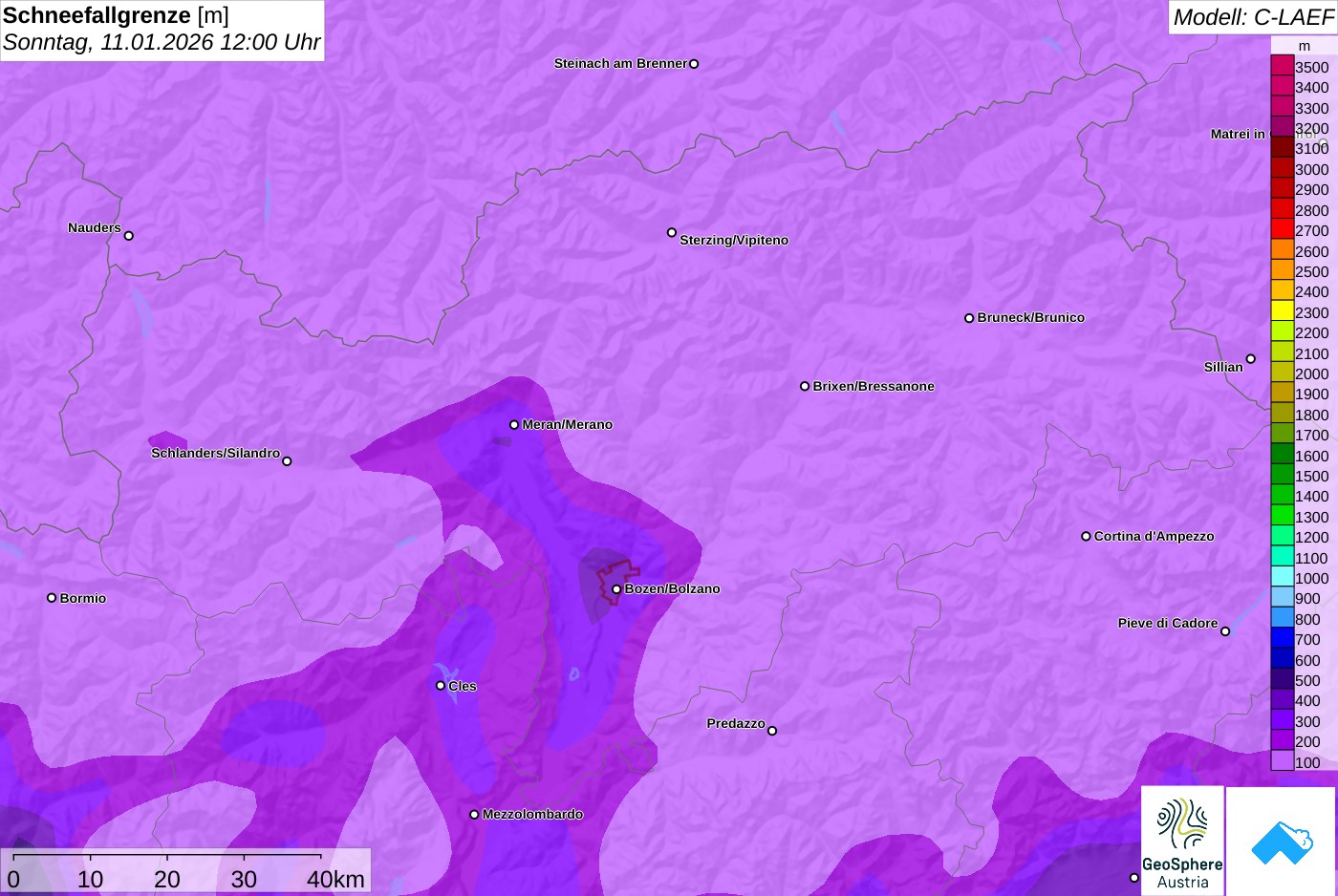Select the Sterzing/Vipiteno map marker
The height and width of the screenshot is (896, 1338).
coord(672,232)
